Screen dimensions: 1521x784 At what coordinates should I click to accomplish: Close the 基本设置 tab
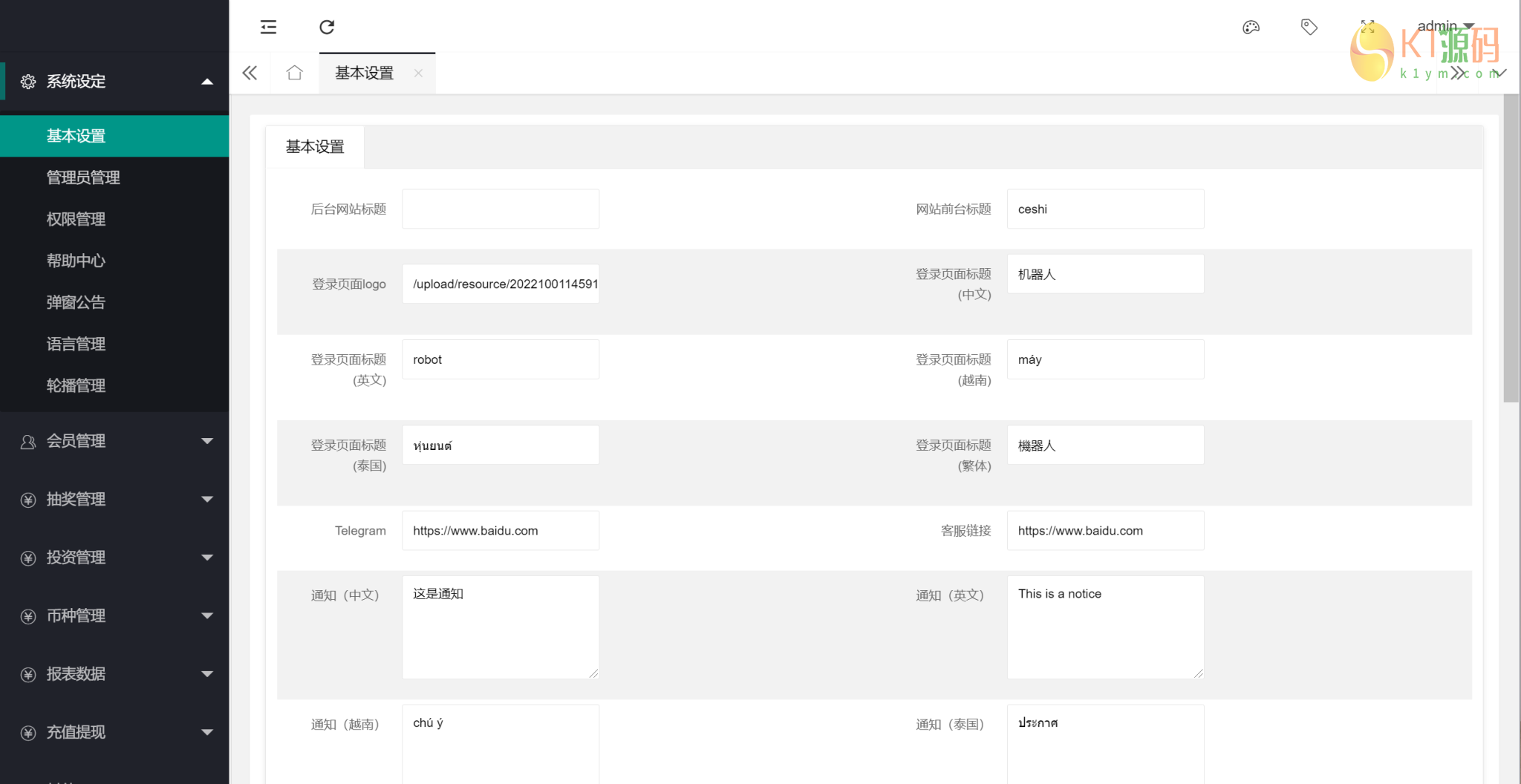coord(418,73)
